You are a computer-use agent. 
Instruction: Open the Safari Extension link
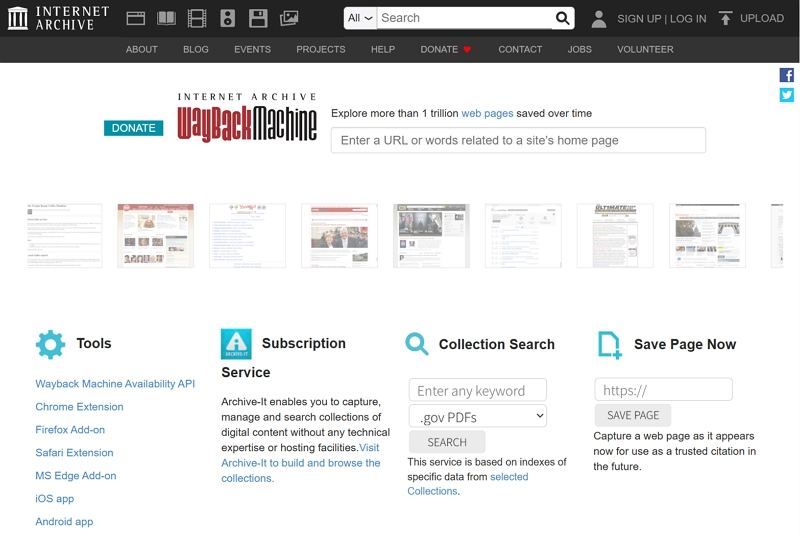pos(74,453)
